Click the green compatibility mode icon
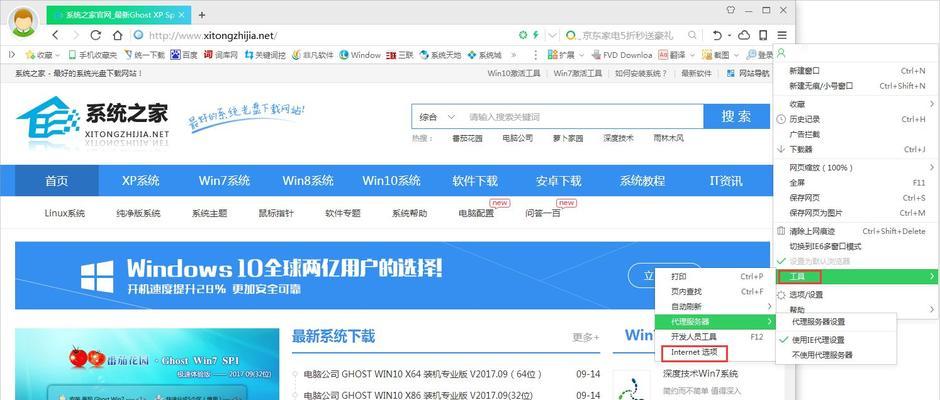 pyautogui.click(x=523, y=35)
